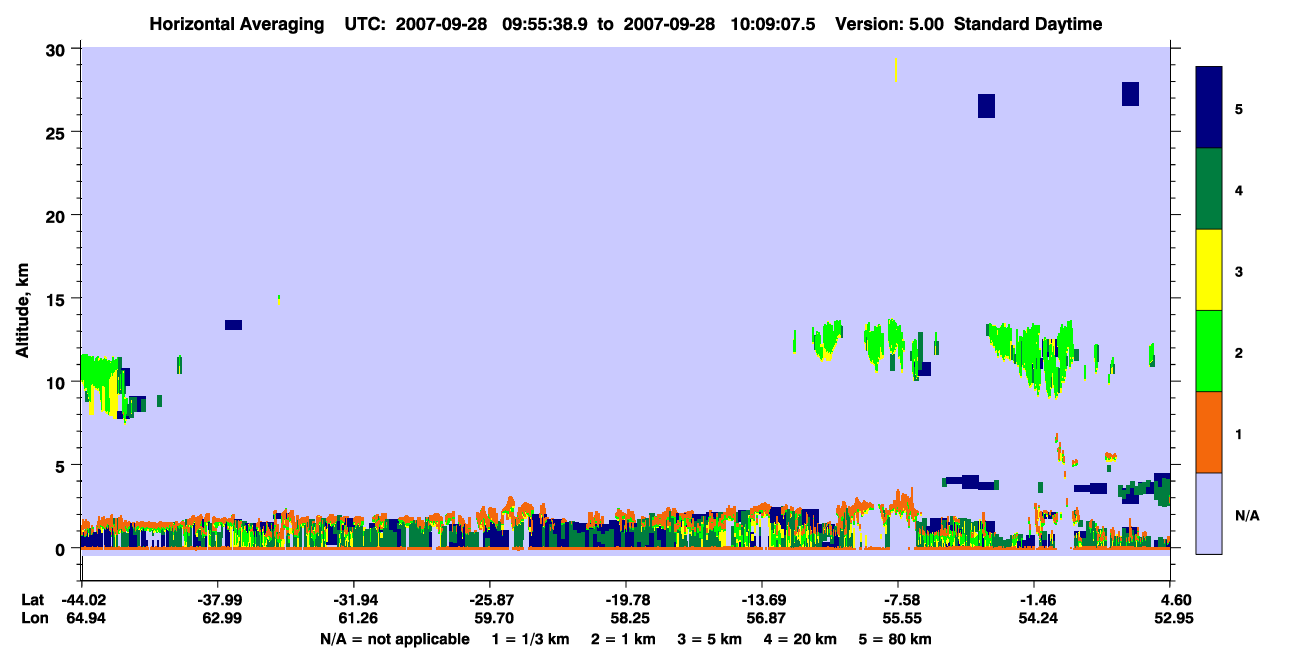Click the colorbar label 4
This screenshot has width=1300, height=667.
tap(1239, 189)
